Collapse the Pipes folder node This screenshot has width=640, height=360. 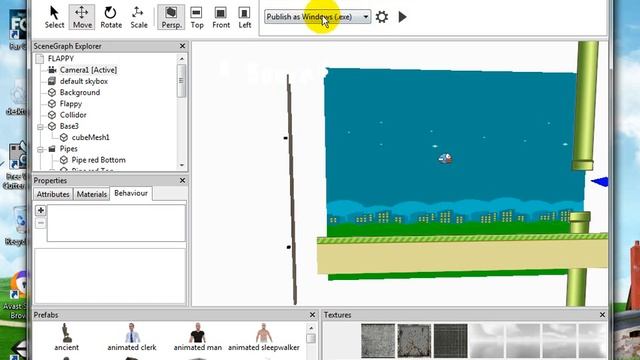coord(40,149)
